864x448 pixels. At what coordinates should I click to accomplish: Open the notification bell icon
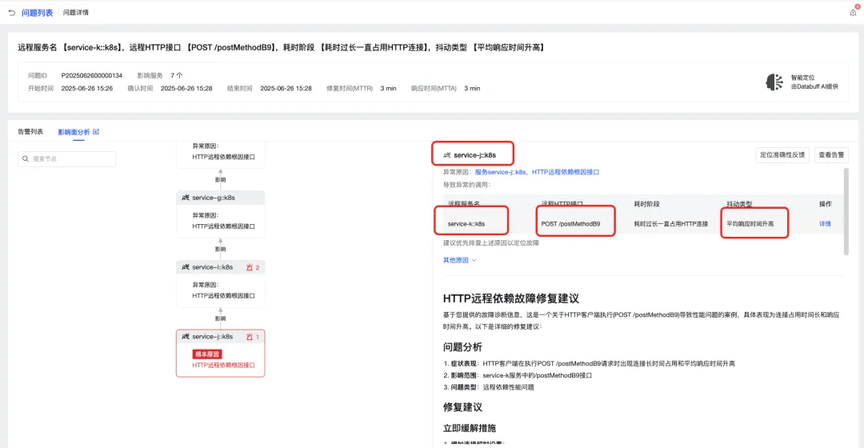coord(853,13)
